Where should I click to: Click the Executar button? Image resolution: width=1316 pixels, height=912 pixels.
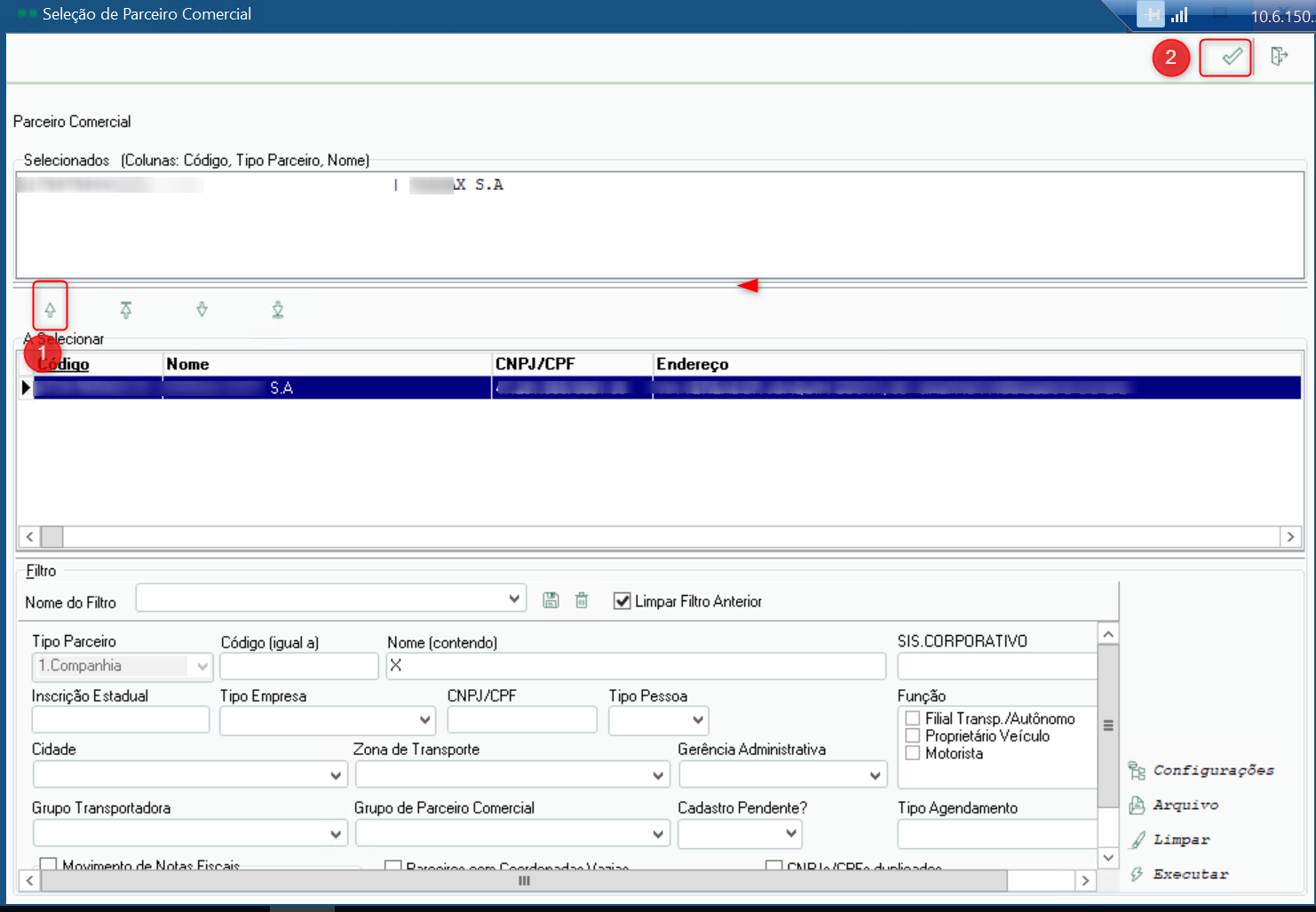1189,875
